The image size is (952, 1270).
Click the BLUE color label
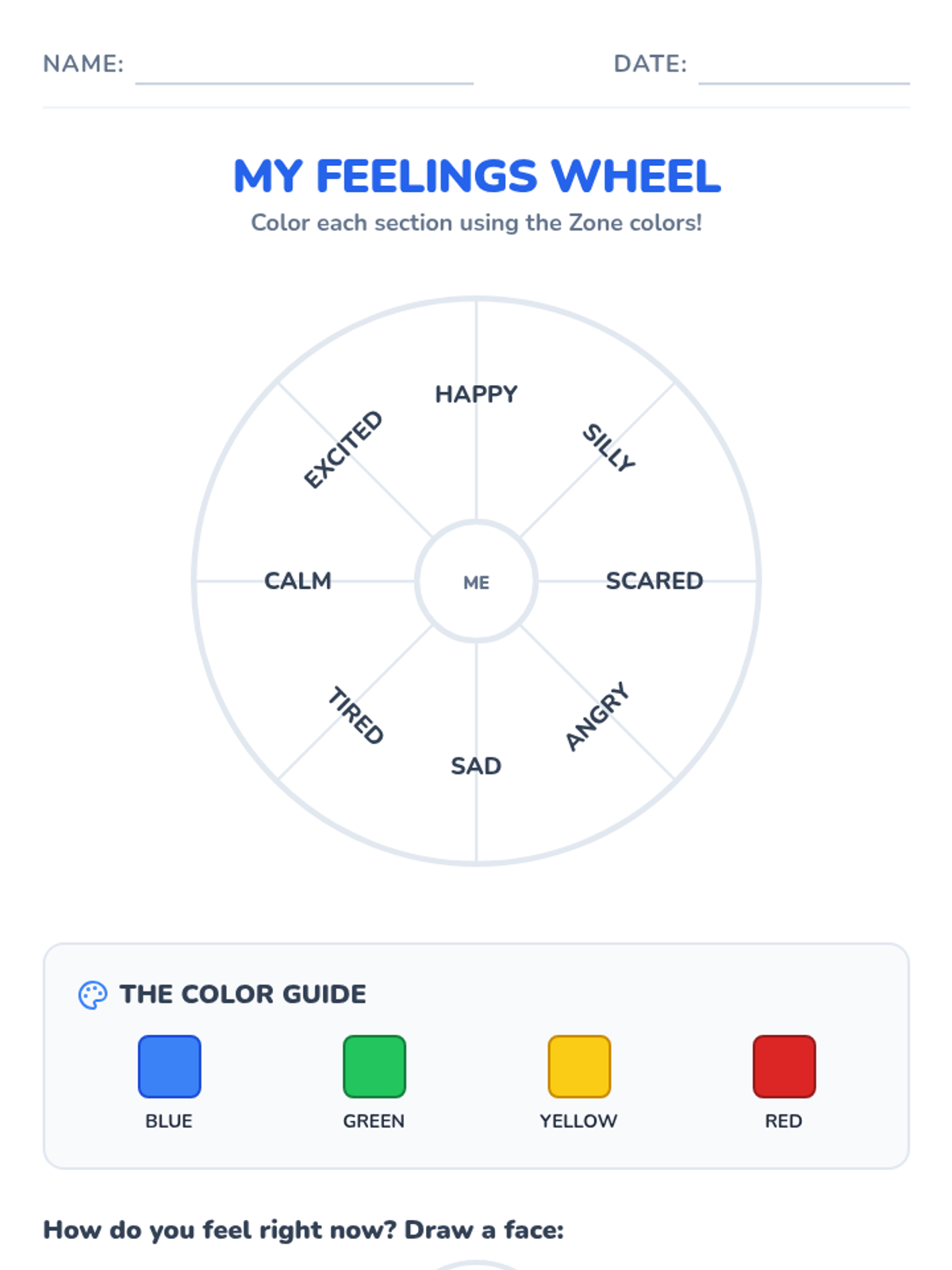point(169,1121)
